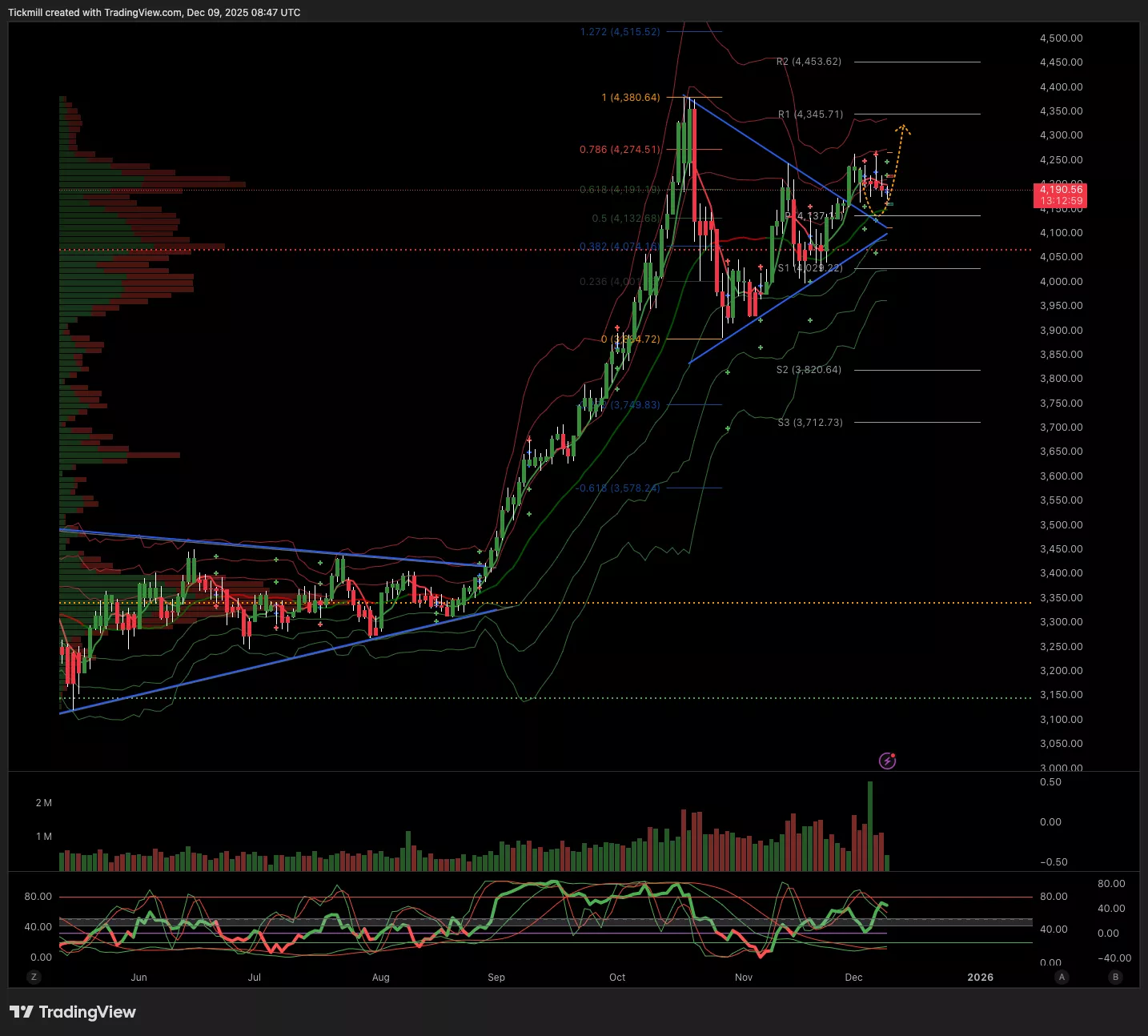Click the Sep label on the time axis
Viewport: 1148px width, 1036px height.
[x=496, y=978]
